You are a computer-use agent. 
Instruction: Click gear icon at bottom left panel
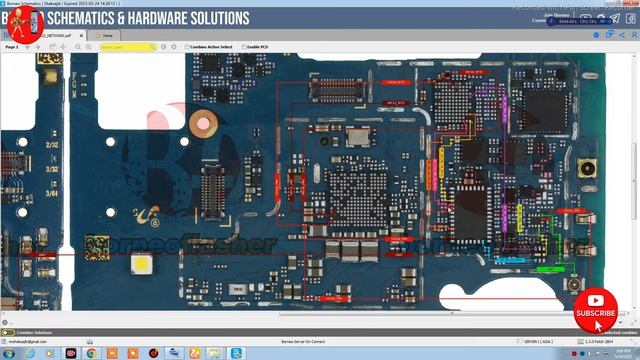(5, 322)
